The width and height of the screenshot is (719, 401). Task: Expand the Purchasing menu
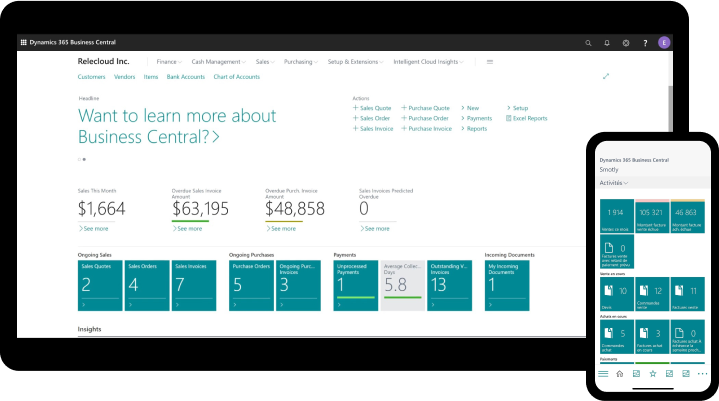(x=300, y=61)
